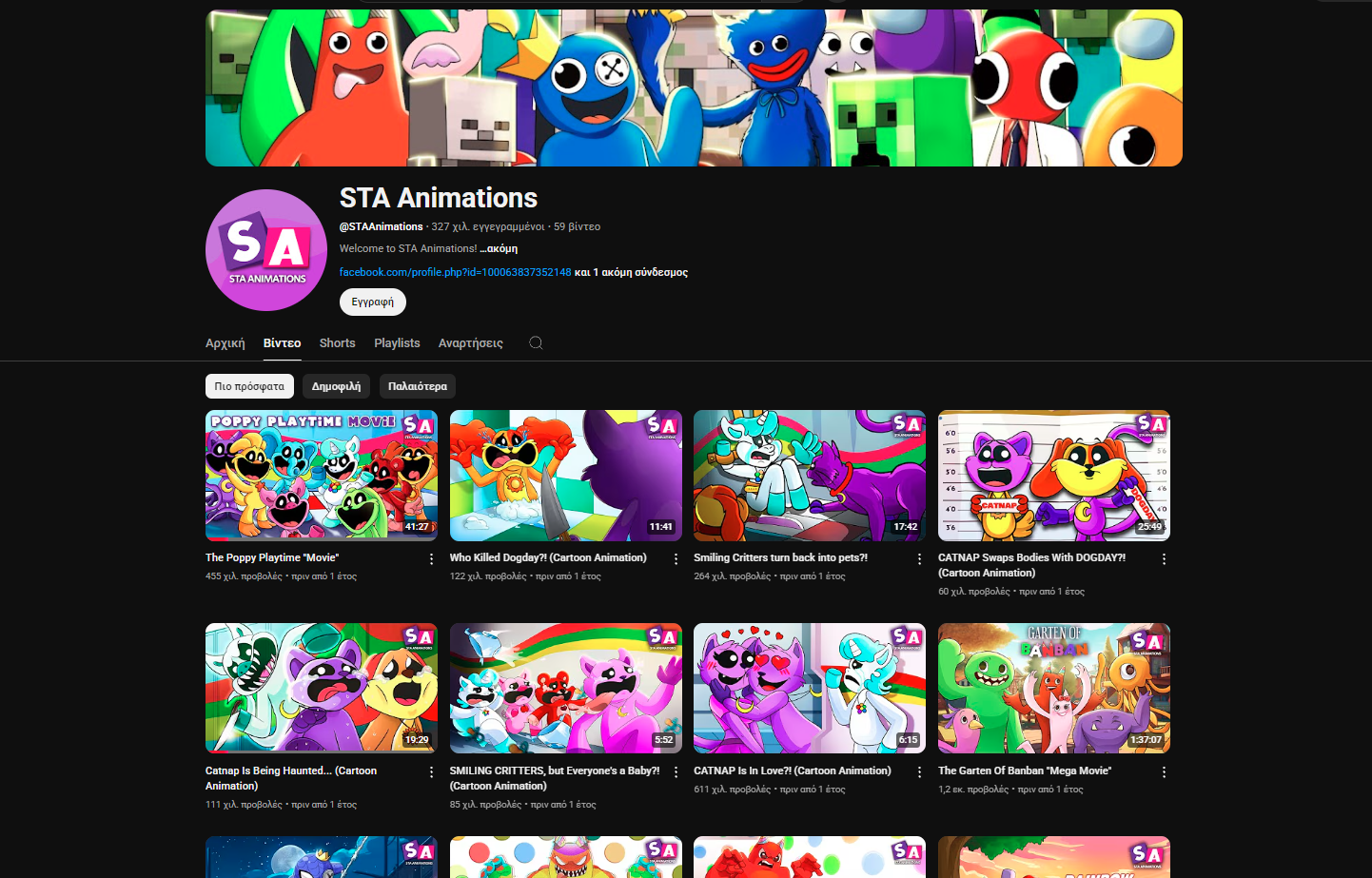Open CATNAP Swaps Bodies With DOGDAY title
Viewport: 1372px width, 878px height.
tap(1032, 565)
